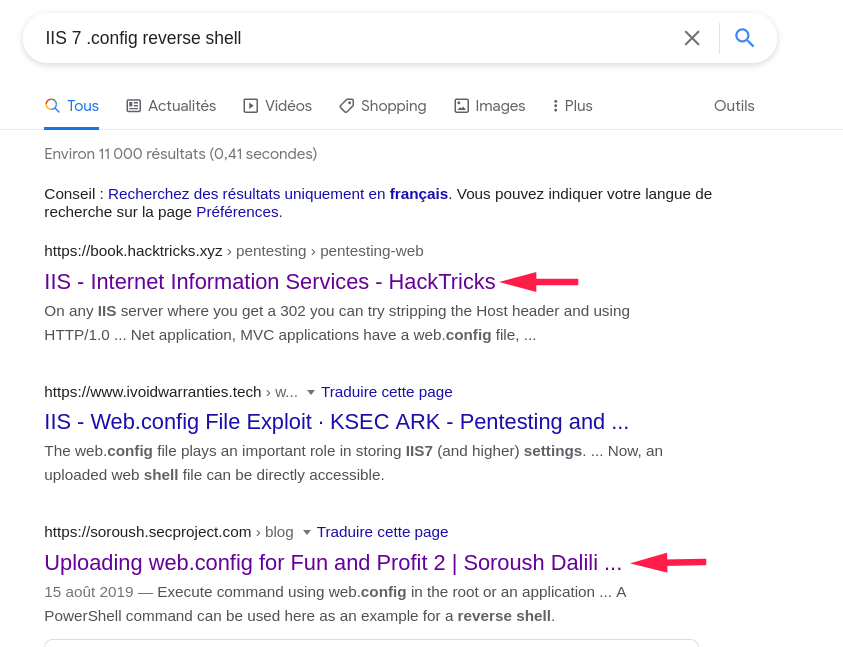
Task: Click the Shopping tag icon
Action: pos(347,106)
